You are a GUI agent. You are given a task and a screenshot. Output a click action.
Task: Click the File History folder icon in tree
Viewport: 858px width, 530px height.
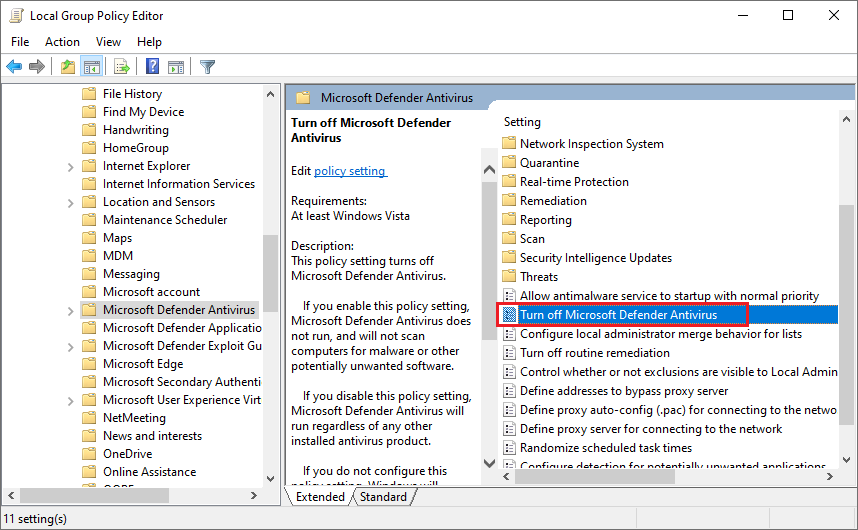89,94
